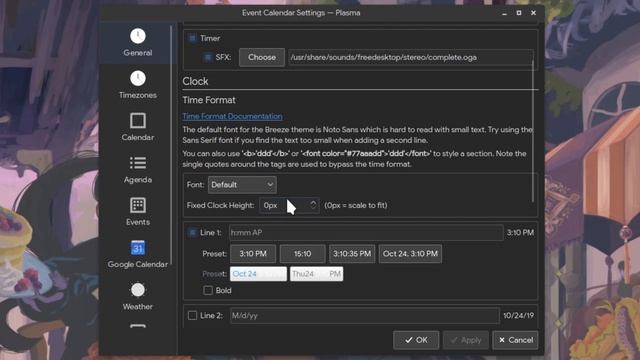Toggle the Timer checkbox
Viewport: 640px width, 360px height.
[x=192, y=38]
